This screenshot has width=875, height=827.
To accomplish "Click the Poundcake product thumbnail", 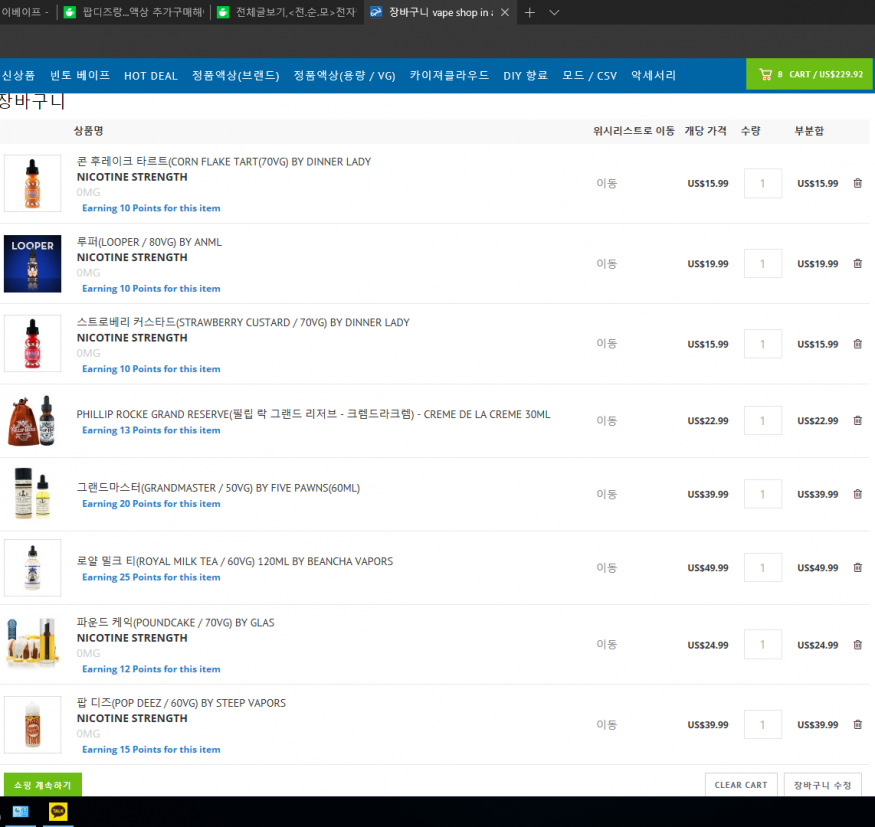I will pos(32,643).
